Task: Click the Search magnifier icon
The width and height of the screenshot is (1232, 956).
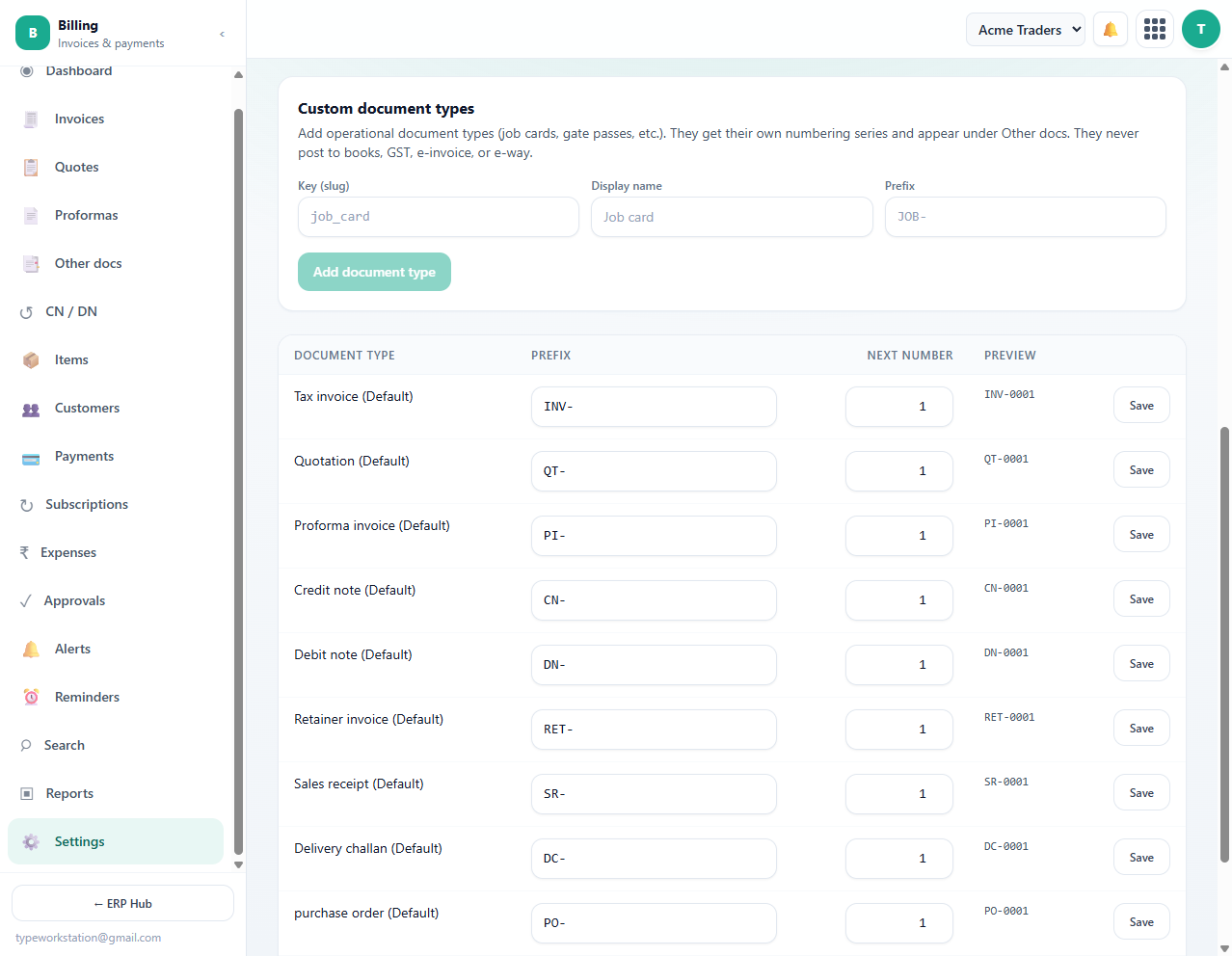Action: tap(26, 746)
